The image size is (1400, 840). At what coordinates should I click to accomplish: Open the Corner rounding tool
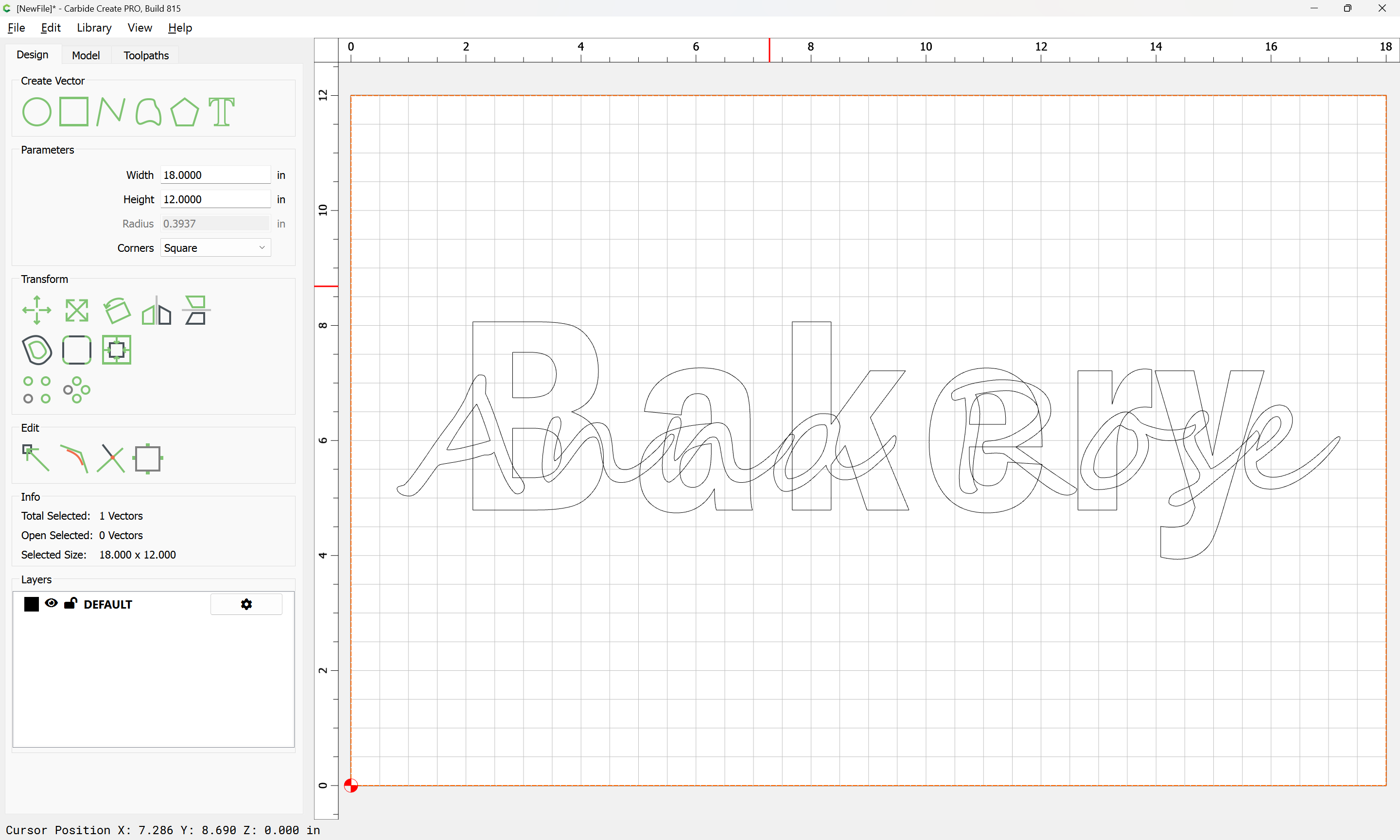tap(76, 350)
